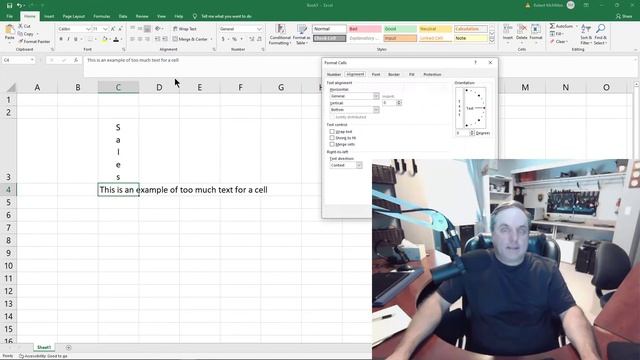Screen dimensions: 640x360
Task: Apply the yellow Fill Color bucket
Action: coord(104,39)
